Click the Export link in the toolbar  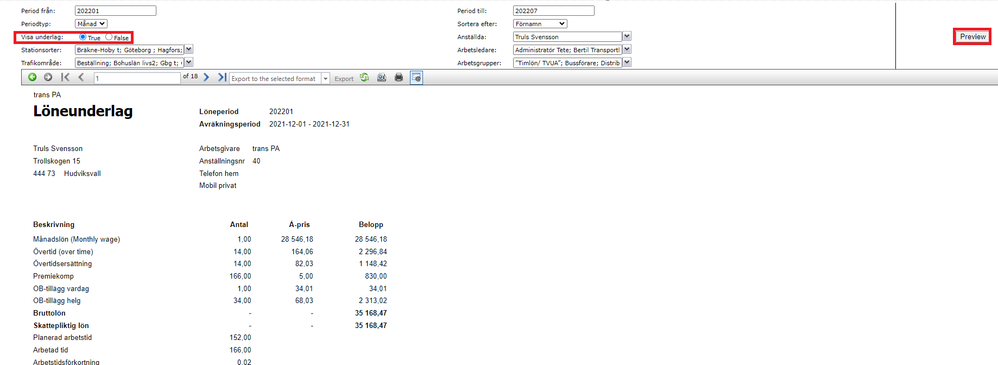[344, 78]
